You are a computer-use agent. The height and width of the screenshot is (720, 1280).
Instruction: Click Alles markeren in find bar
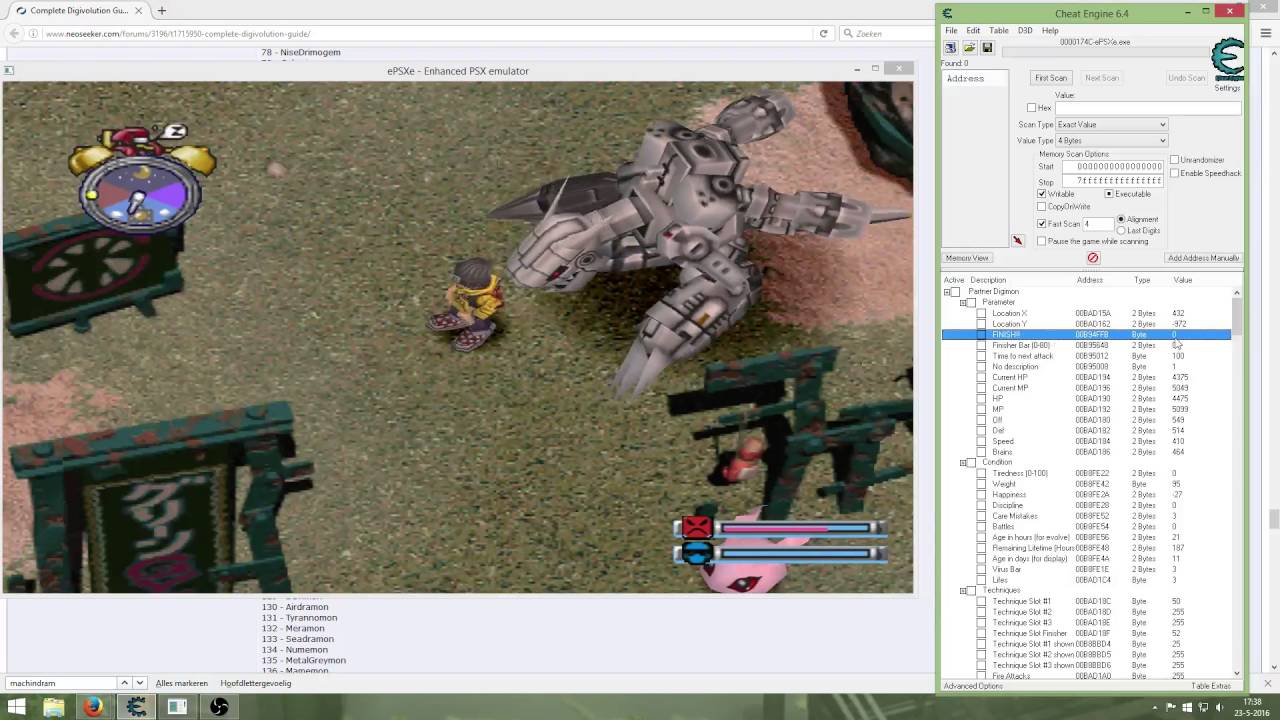tap(182, 683)
